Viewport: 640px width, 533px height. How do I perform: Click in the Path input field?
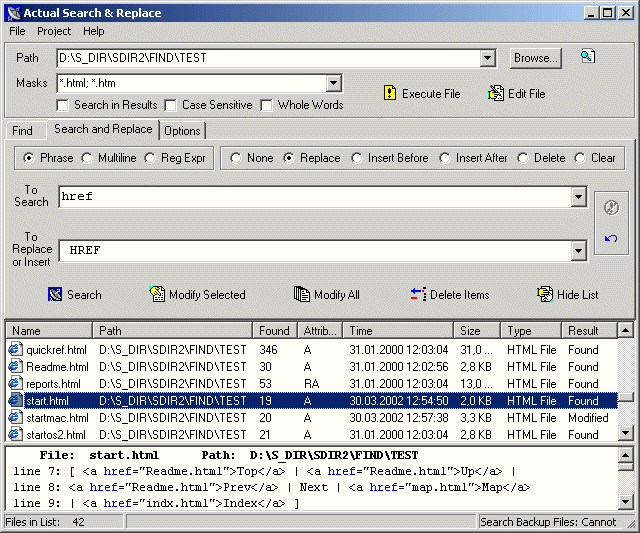(x=269, y=58)
